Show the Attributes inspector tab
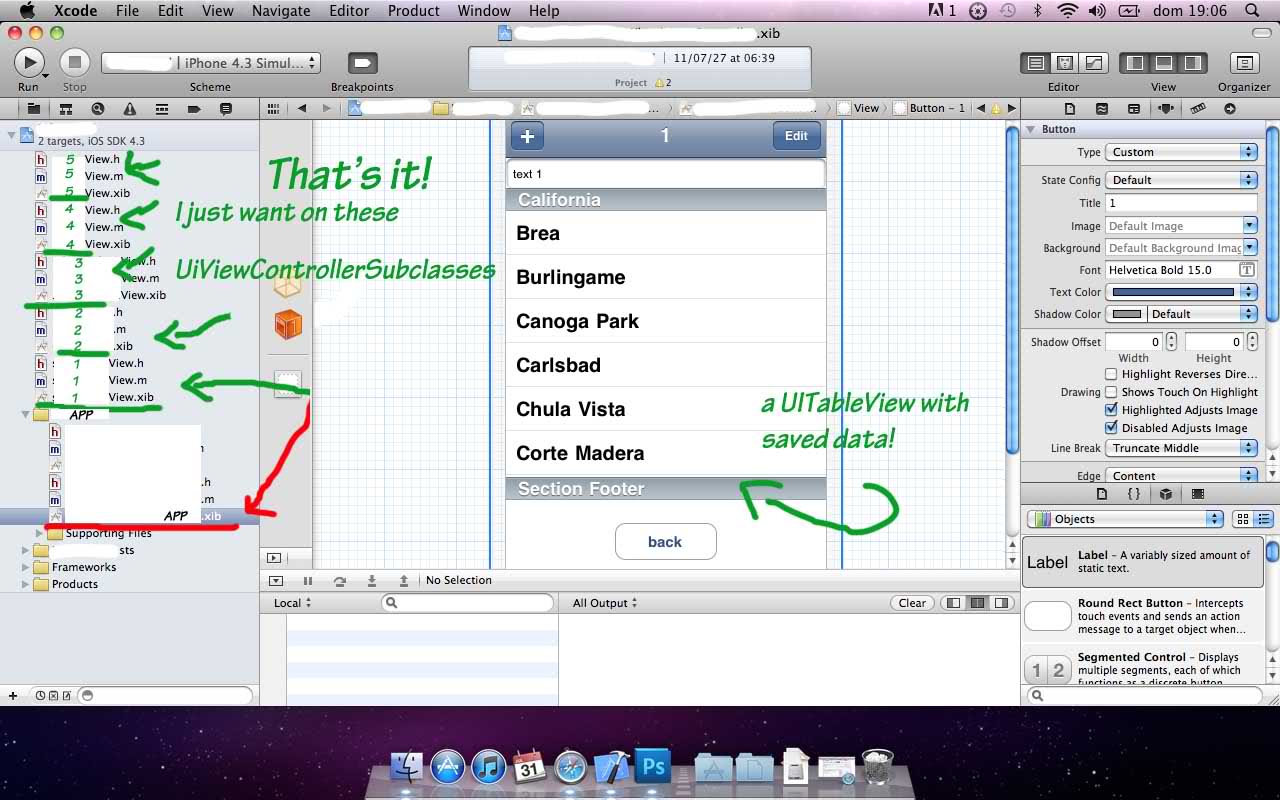This screenshot has height=800, width=1280. click(x=1165, y=108)
